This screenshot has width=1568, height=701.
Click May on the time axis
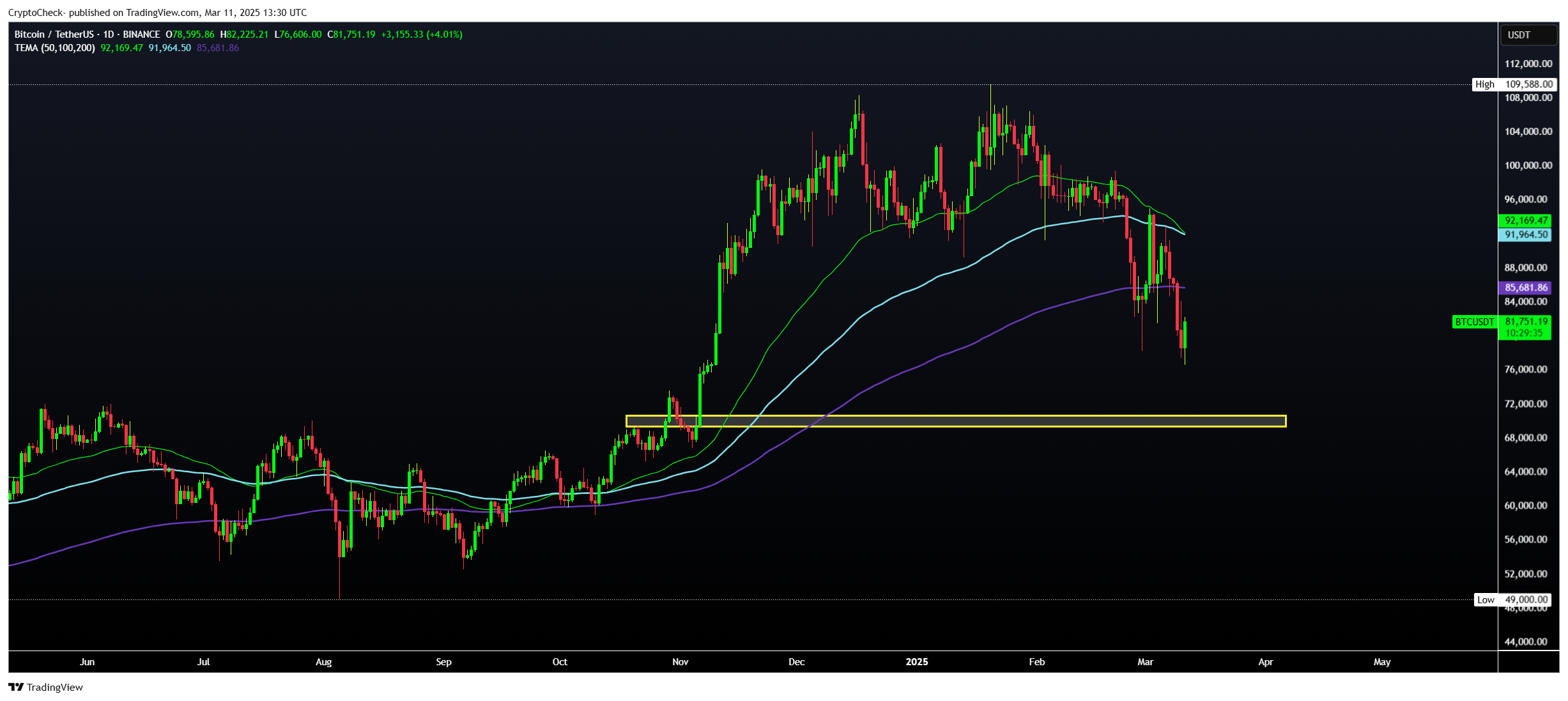[1381, 662]
